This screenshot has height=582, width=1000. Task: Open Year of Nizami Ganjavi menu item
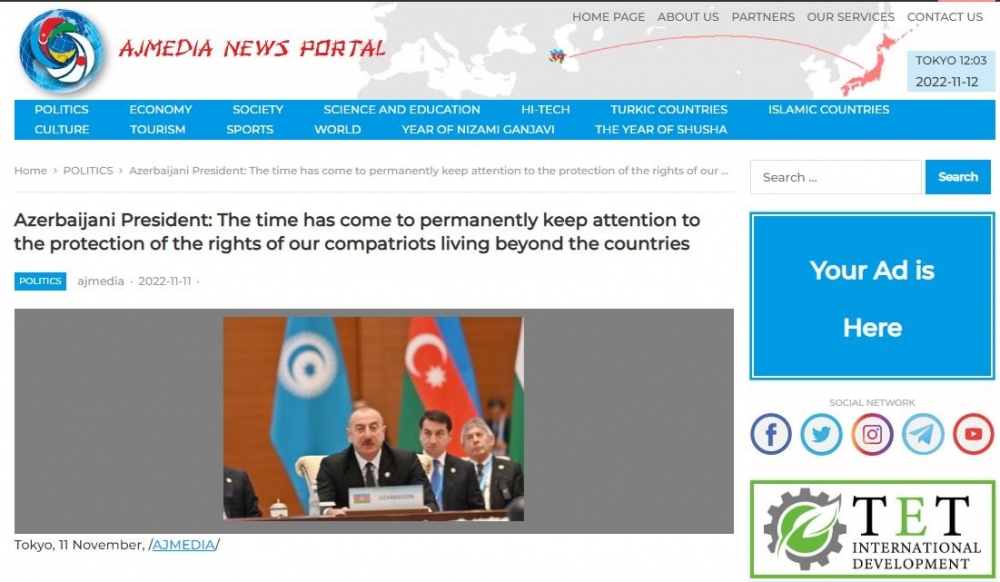[477, 129]
